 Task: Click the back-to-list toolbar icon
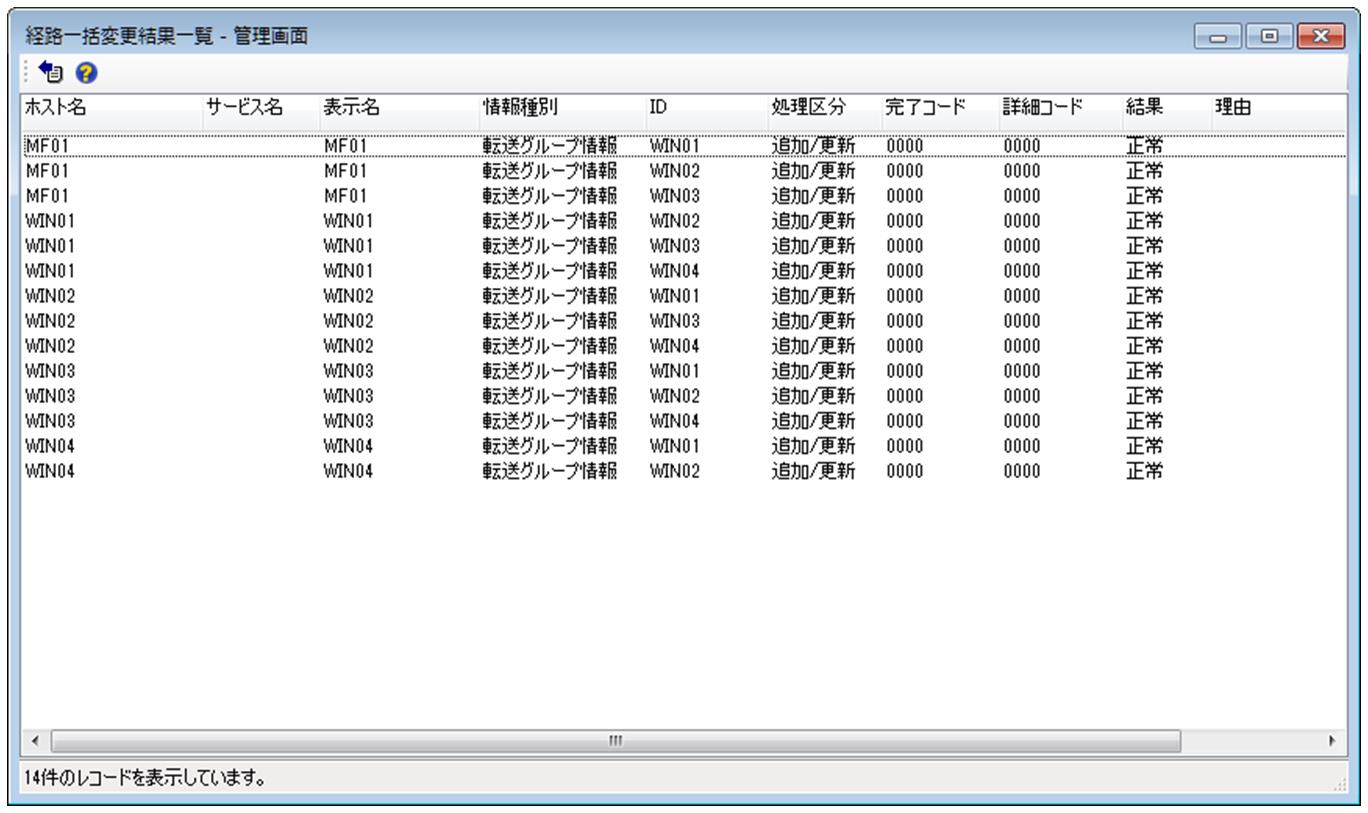(x=51, y=72)
